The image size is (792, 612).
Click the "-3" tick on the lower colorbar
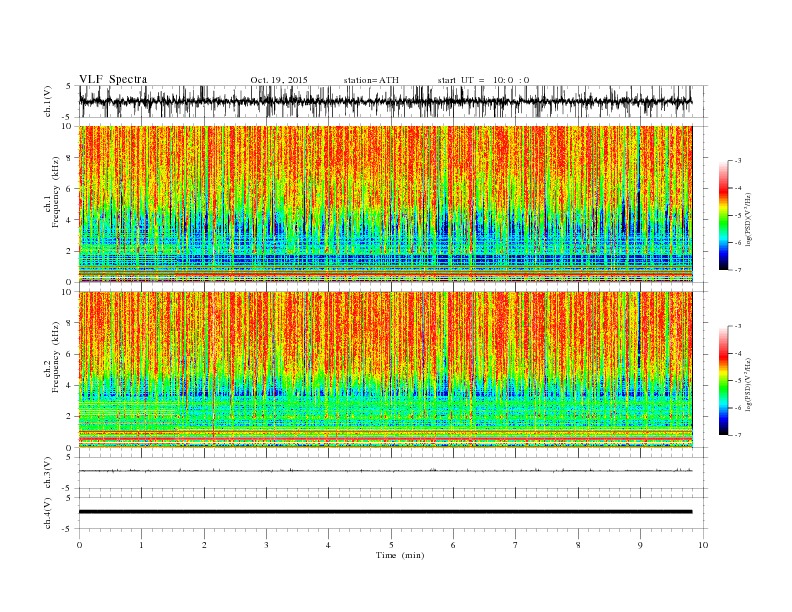pos(738,326)
